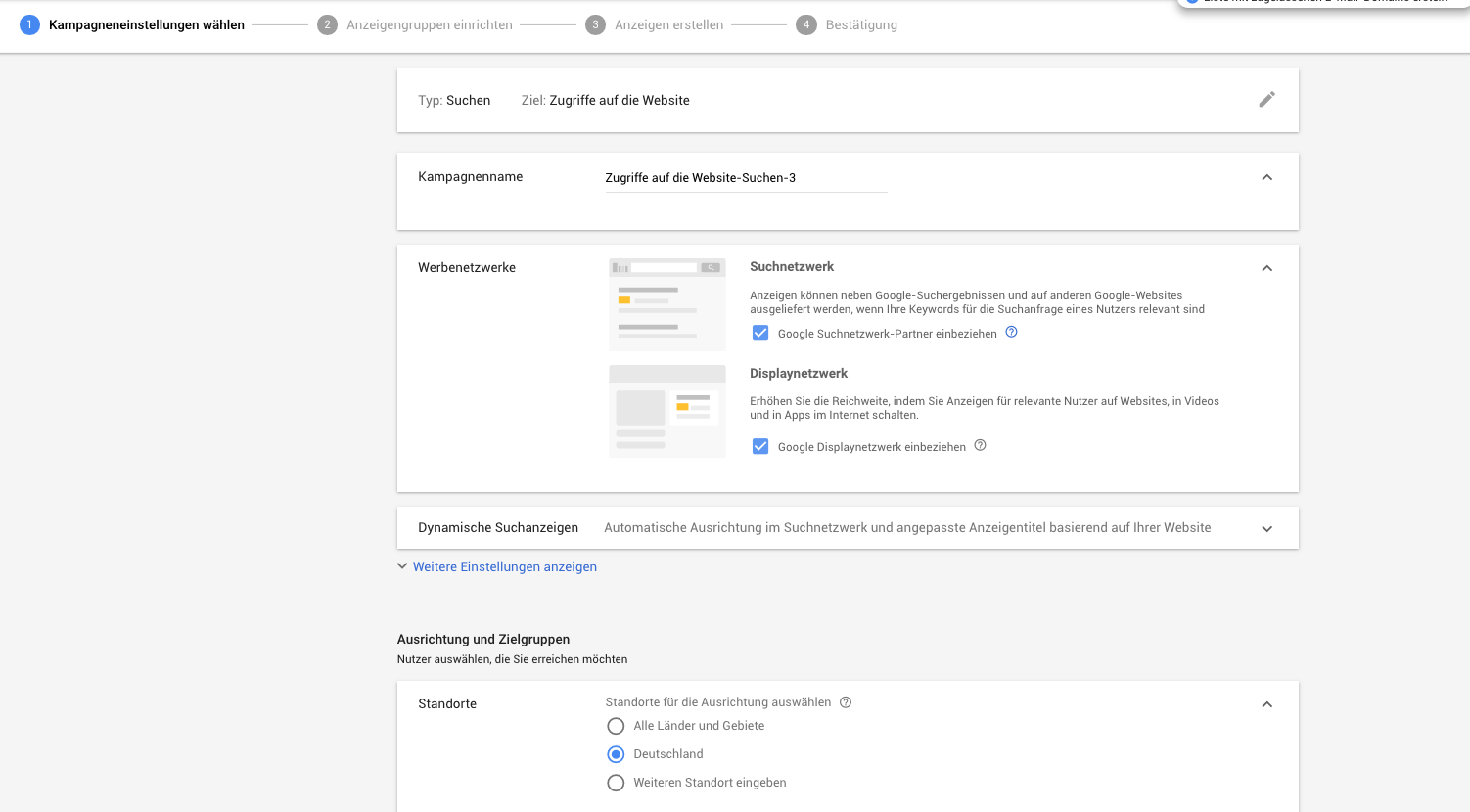This screenshot has width=1470, height=812.
Task: Go to step Bestätigung
Action: pyautogui.click(x=847, y=24)
